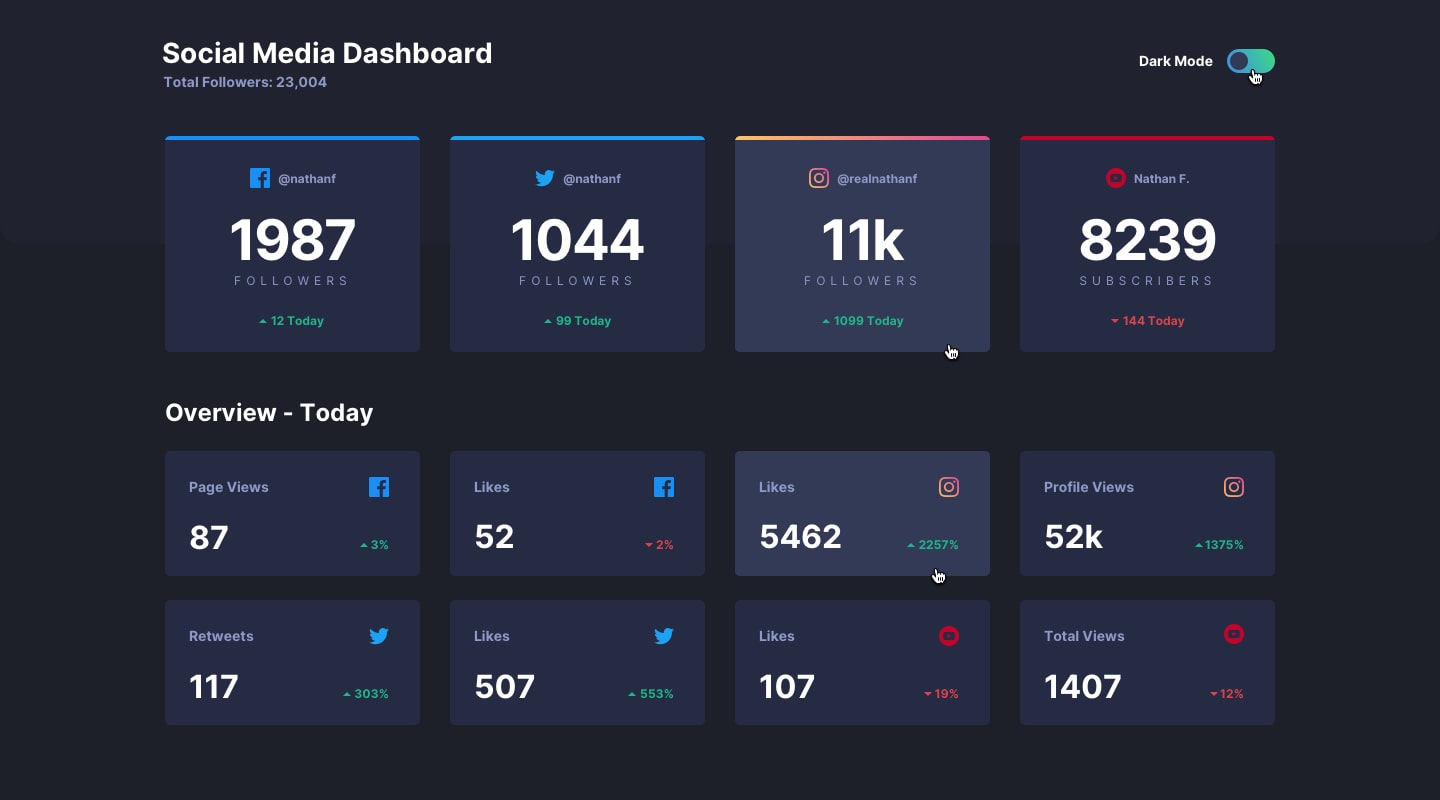Select the Instagram icon on the 5462 Likes card

948,487
